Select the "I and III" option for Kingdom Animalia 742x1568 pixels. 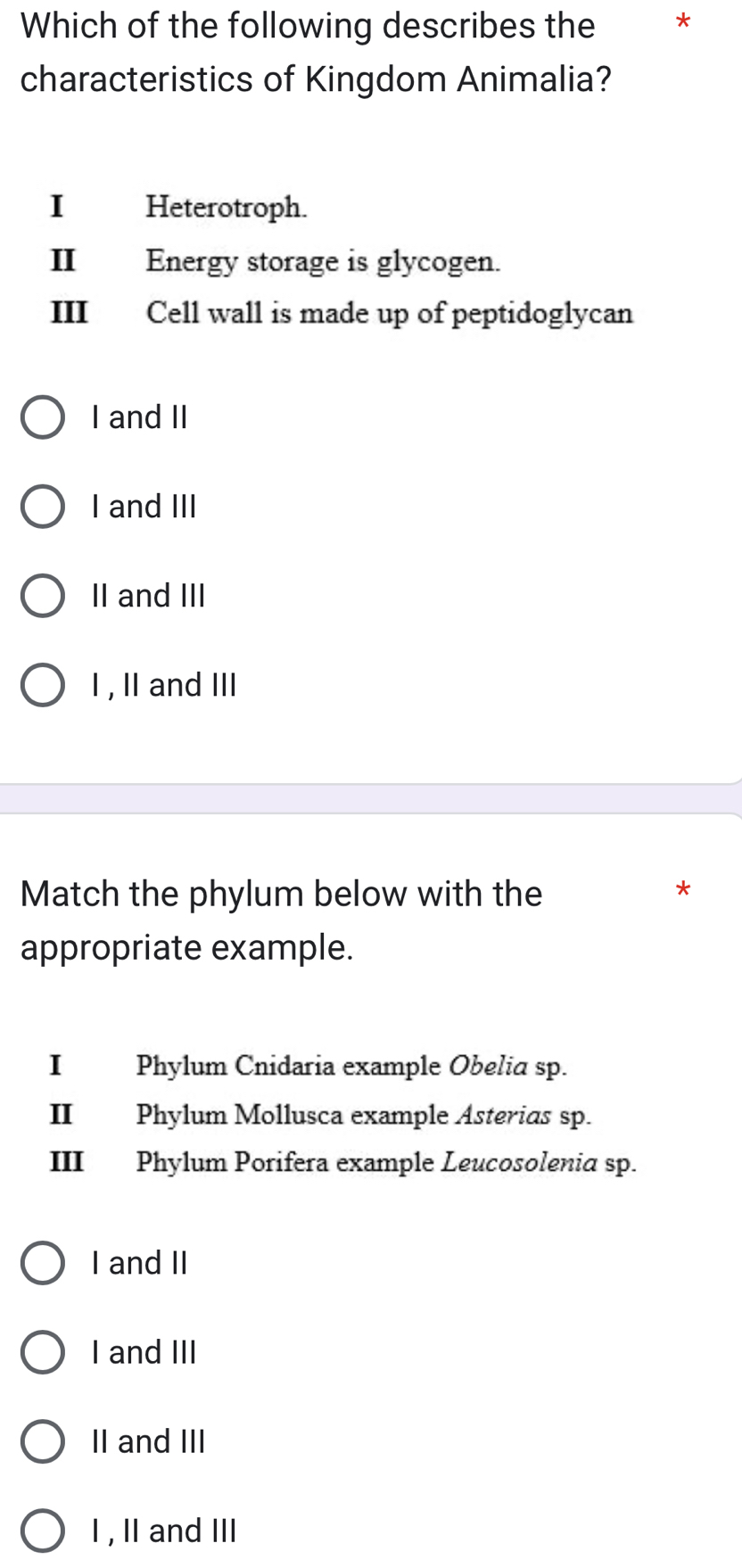tap(42, 506)
